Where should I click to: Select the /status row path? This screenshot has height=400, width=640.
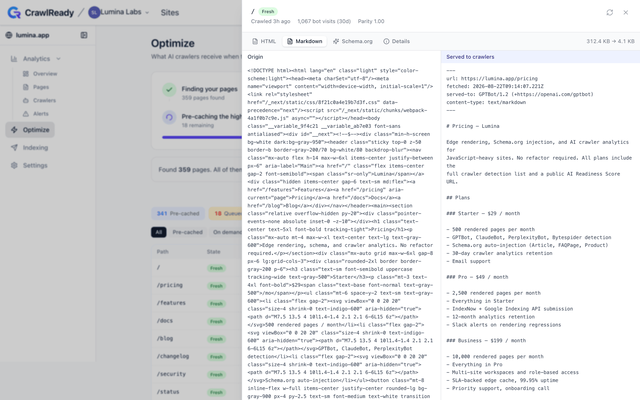168,392
